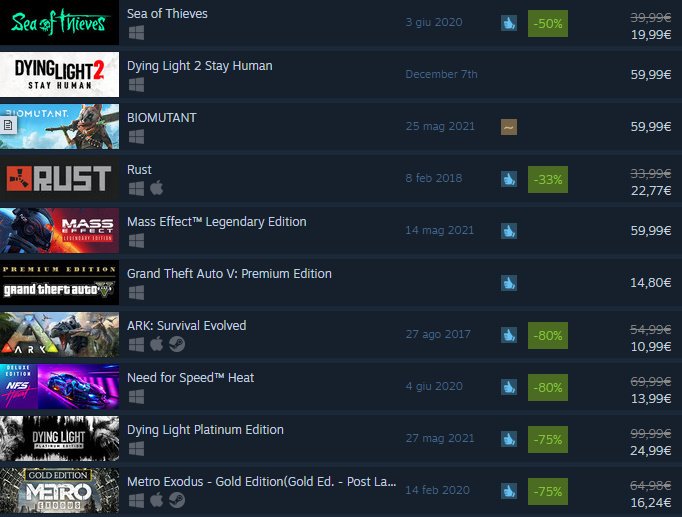682x517 pixels.
Task: Click the positive review thumb for Sea of Thieves
Action: pos(509,23)
